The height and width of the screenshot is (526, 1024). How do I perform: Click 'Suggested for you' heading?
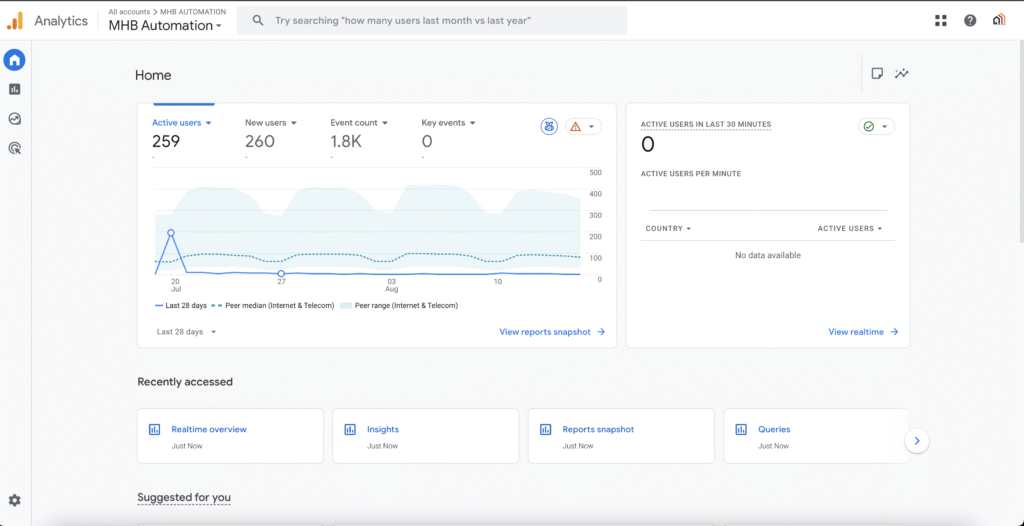click(x=184, y=497)
